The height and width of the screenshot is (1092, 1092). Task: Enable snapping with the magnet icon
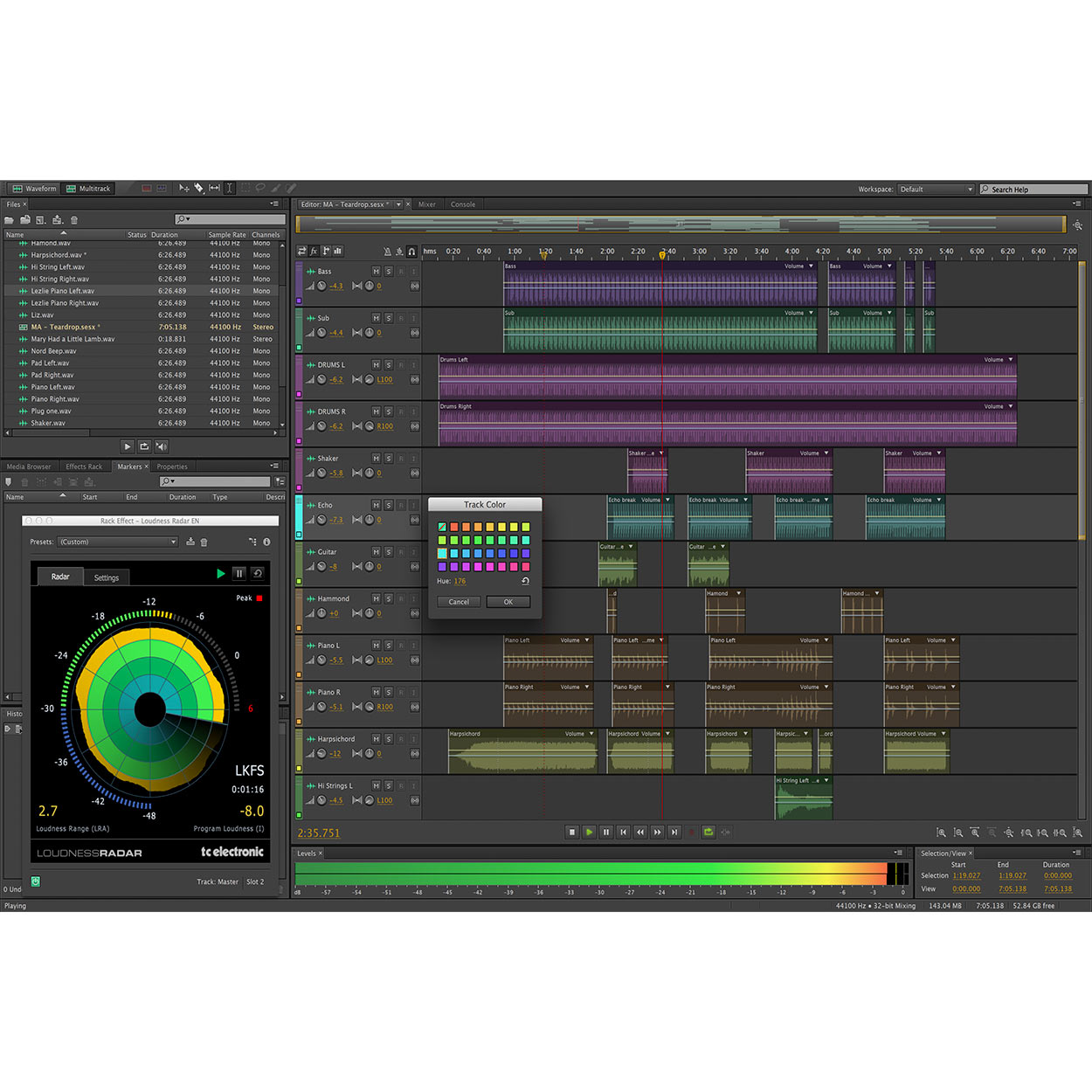[411, 252]
